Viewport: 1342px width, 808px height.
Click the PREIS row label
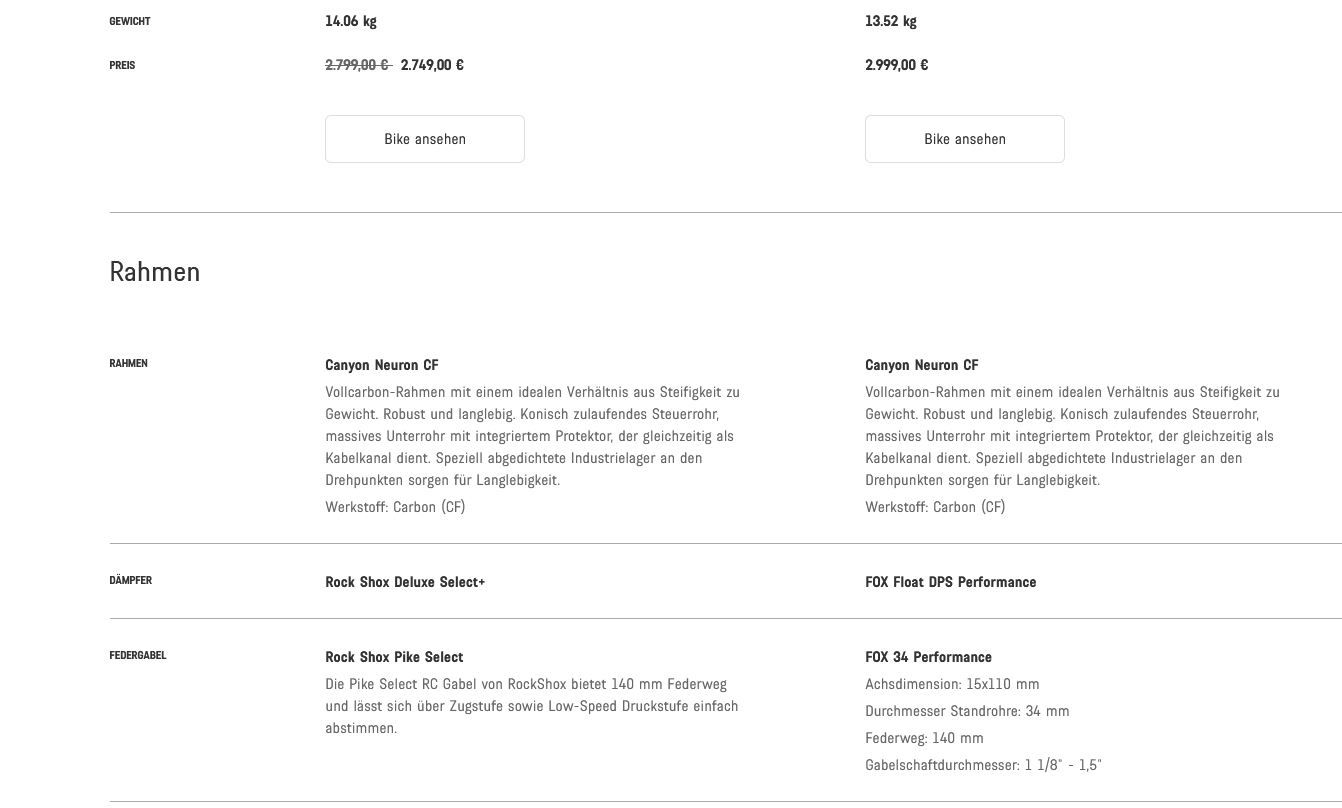(x=122, y=65)
